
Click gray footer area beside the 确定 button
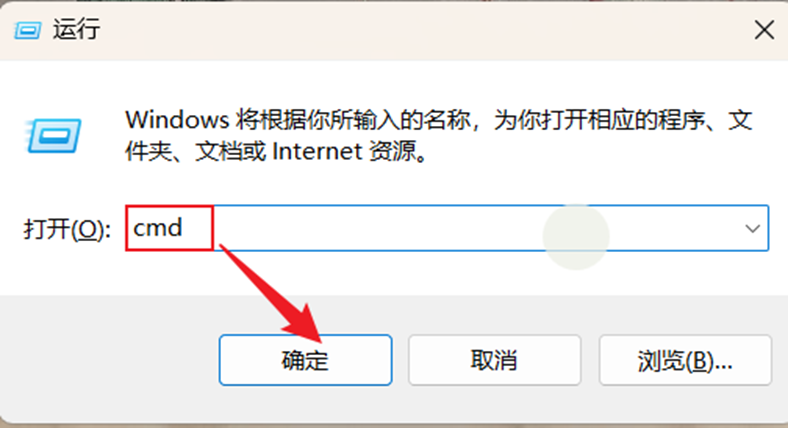pyautogui.click(x=111, y=360)
